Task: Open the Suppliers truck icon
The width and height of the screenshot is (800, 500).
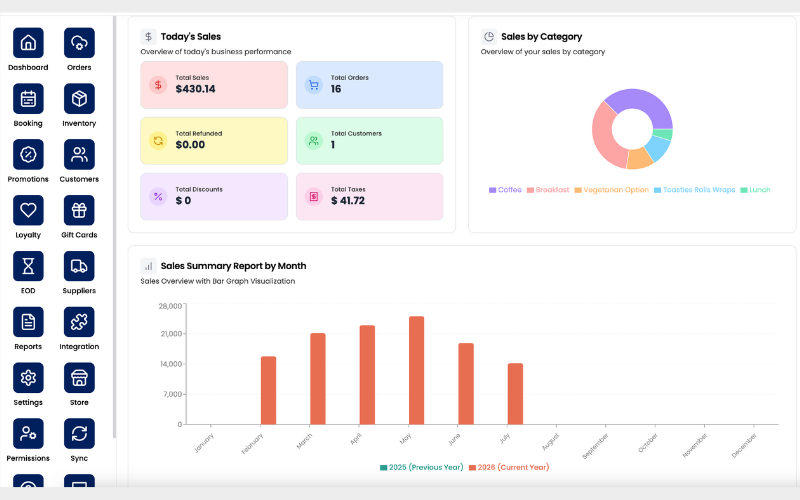Action: (x=79, y=266)
